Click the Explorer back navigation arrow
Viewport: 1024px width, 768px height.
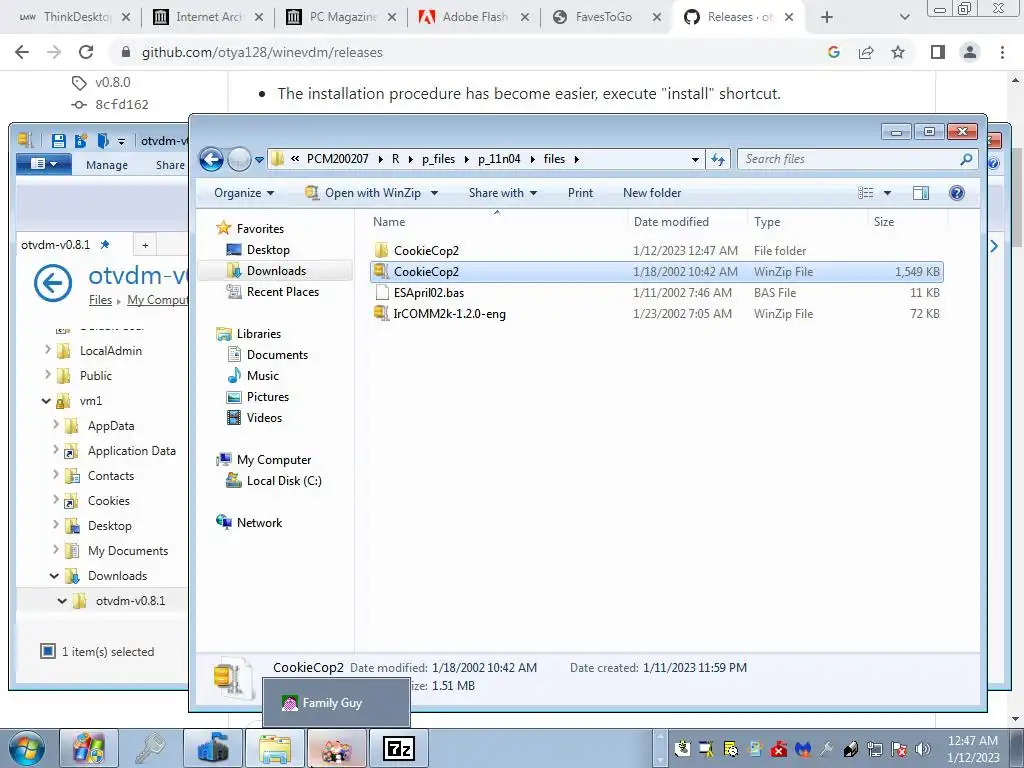211,159
